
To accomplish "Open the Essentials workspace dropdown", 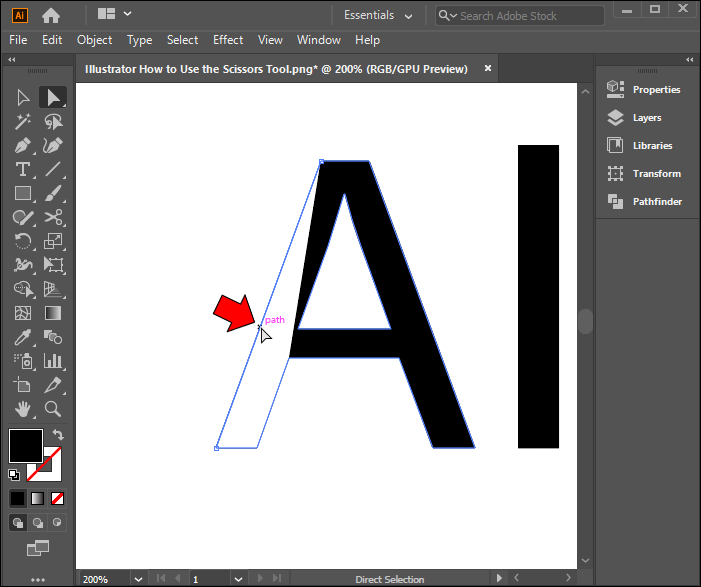I will click(378, 15).
